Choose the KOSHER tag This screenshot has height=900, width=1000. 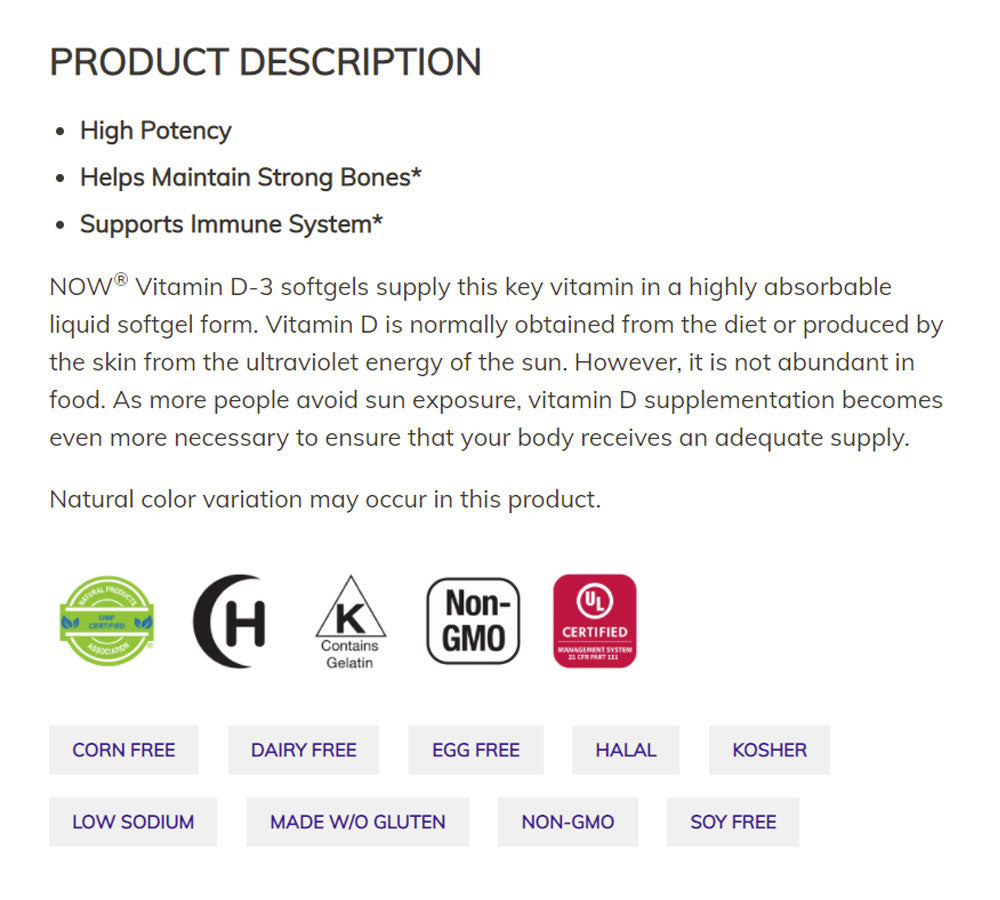(x=769, y=750)
